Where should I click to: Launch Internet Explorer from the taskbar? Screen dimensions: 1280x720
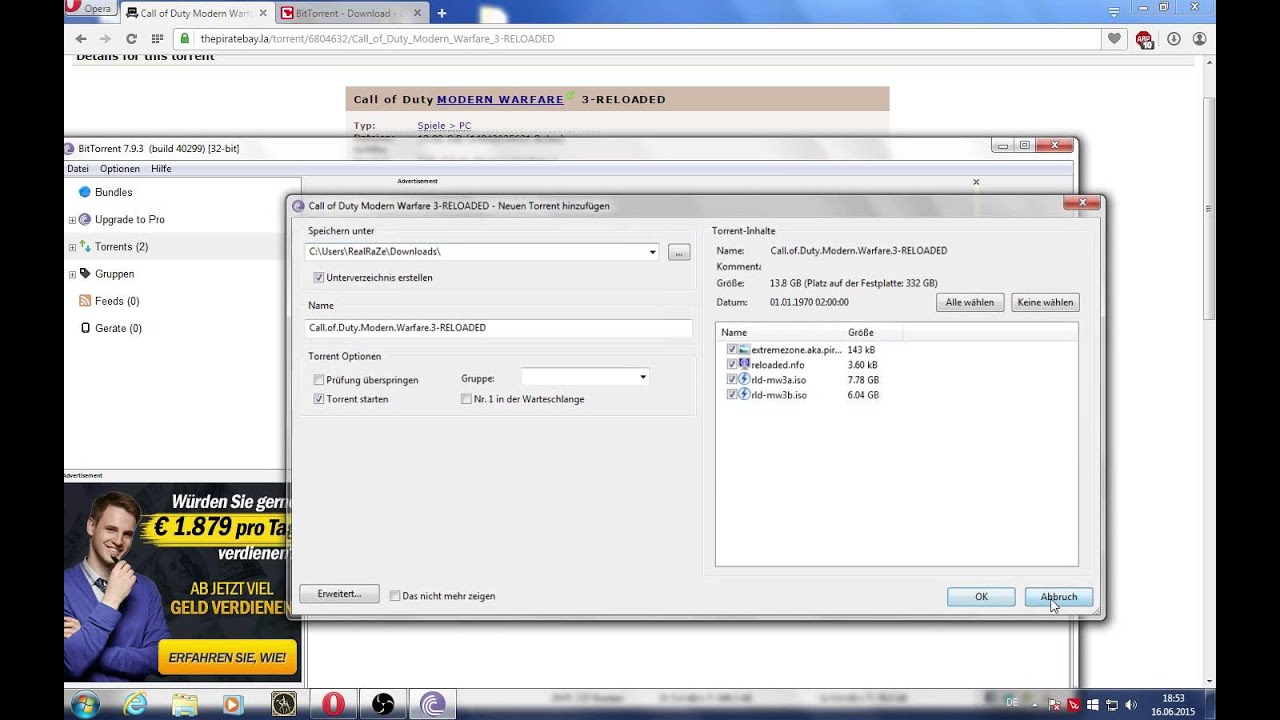coord(134,704)
